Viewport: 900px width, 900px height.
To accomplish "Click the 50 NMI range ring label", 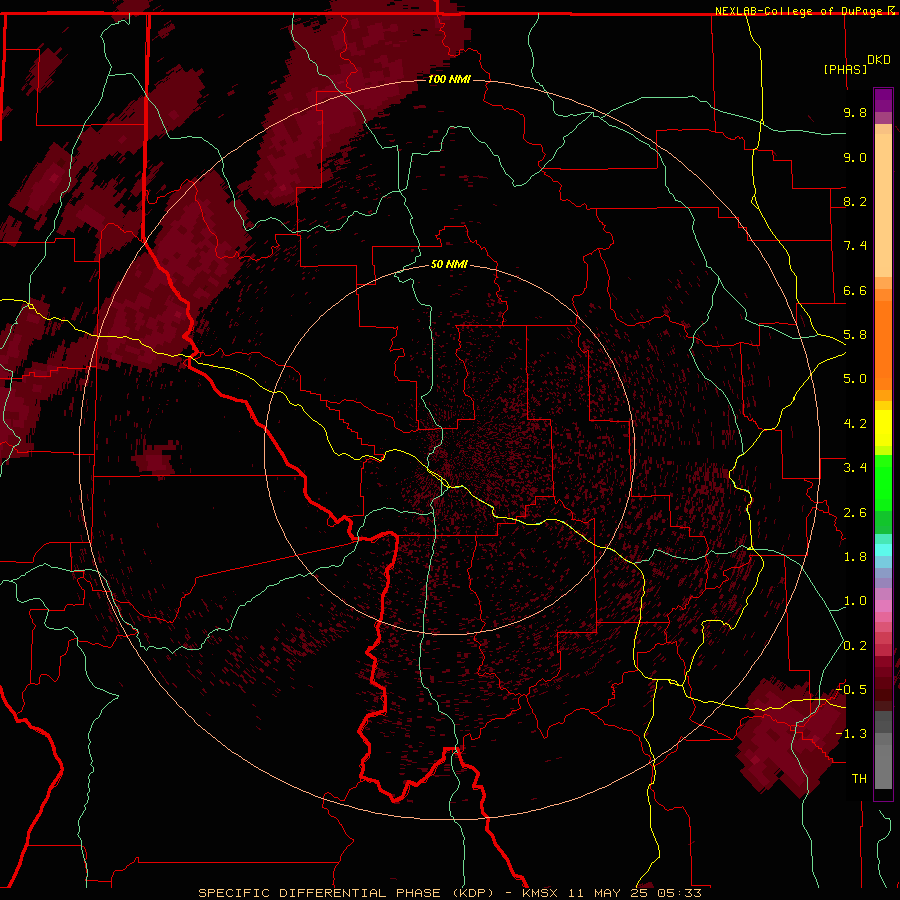I will pyautogui.click(x=449, y=264).
